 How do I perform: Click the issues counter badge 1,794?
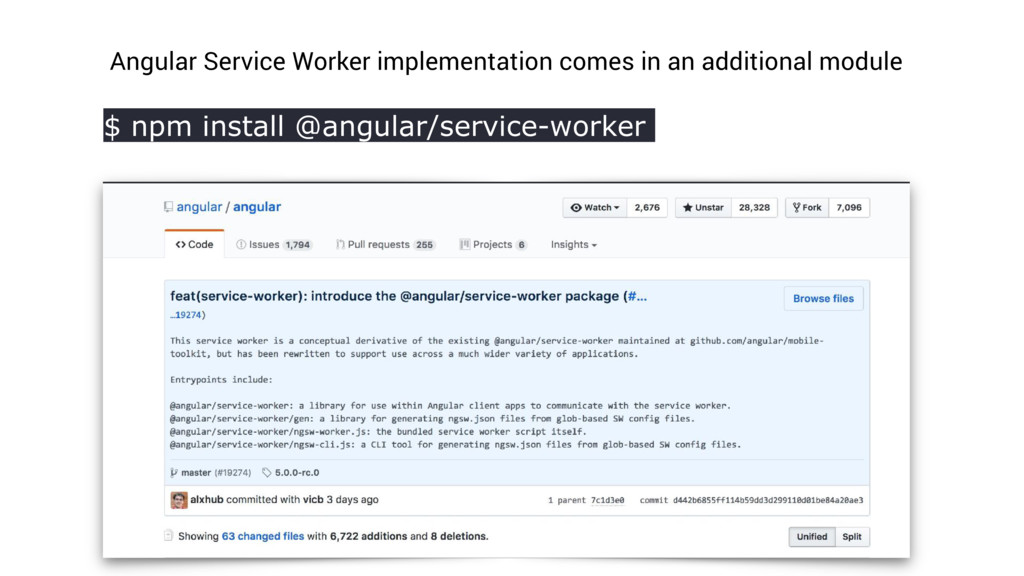(x=298, y=245)
